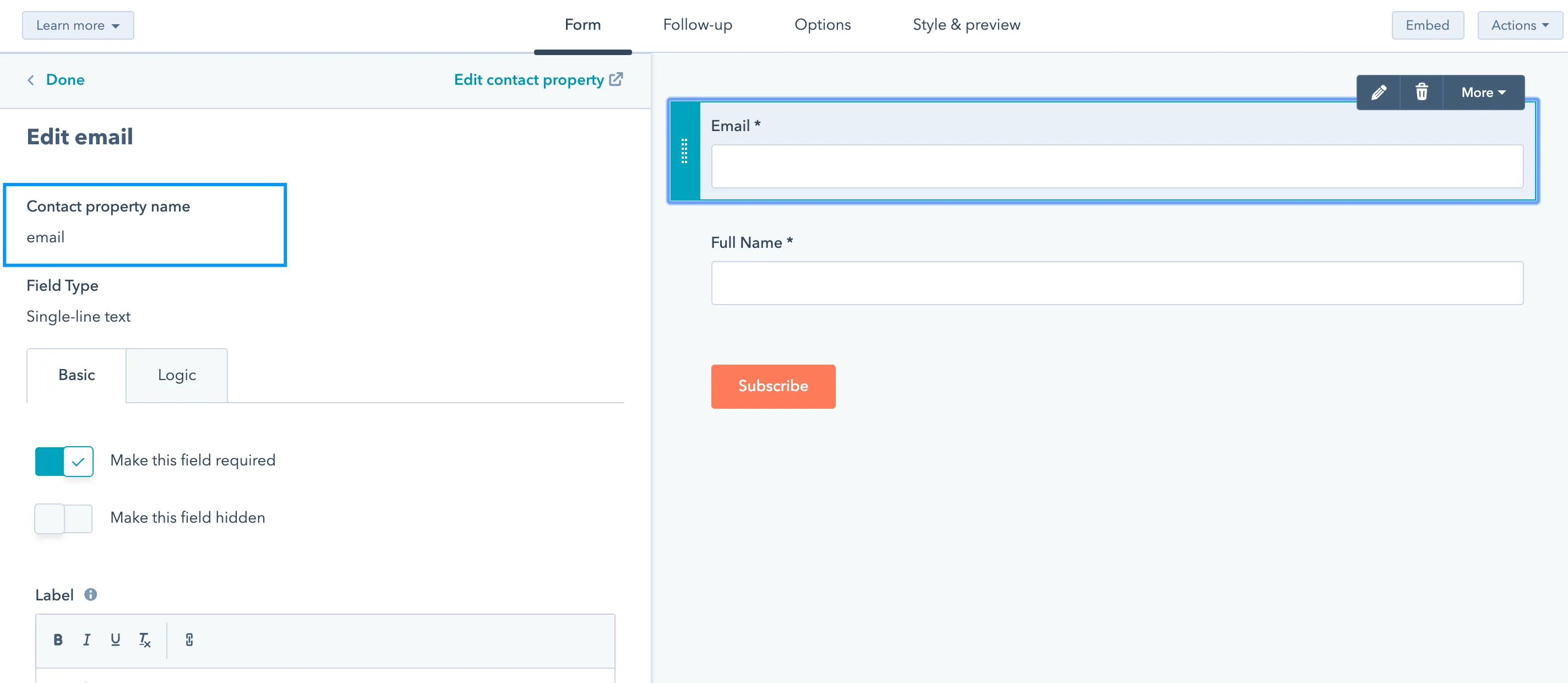Toggle Make this field hidden
This screenshot has height=683, width=1568.
tap(64, 518)
